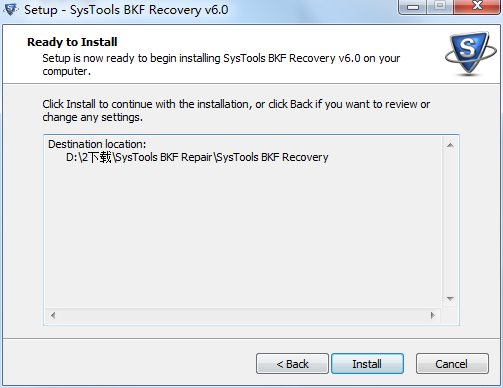
Task: Click the D:\2下载 installation path line
Action: 197,157
